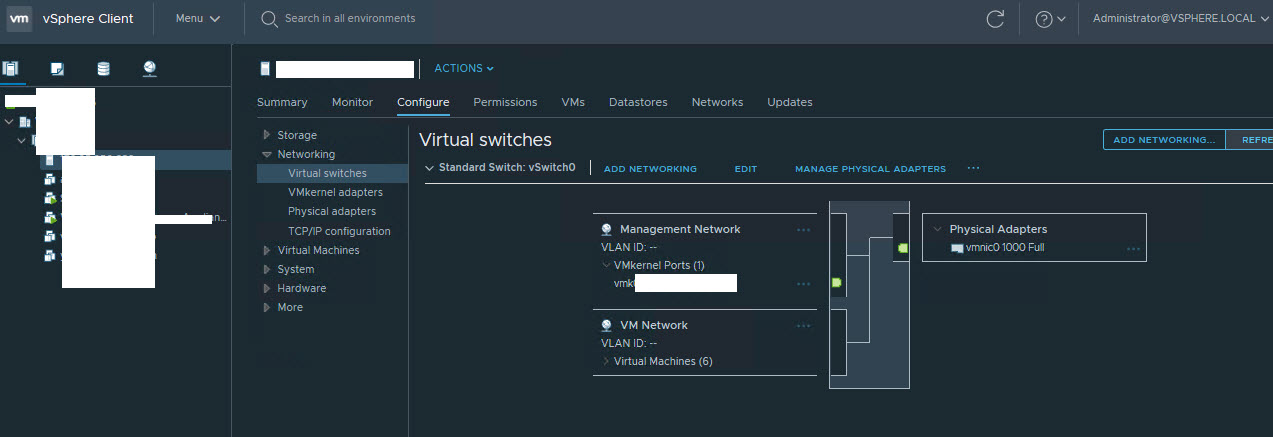
Task: Switch to the Datastores tab
Action: (637, 102)
